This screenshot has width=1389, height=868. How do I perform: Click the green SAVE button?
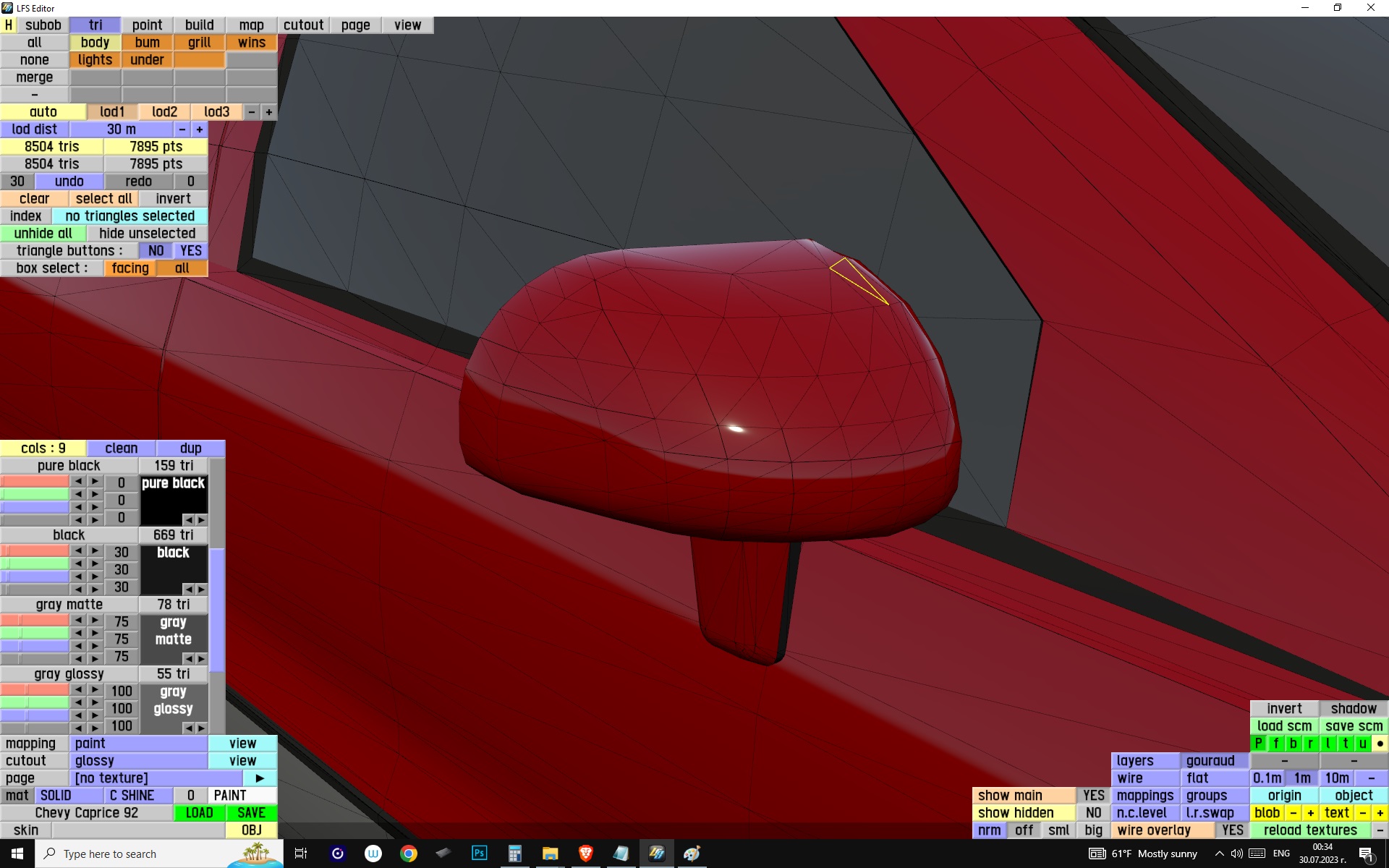coord(251,812)
